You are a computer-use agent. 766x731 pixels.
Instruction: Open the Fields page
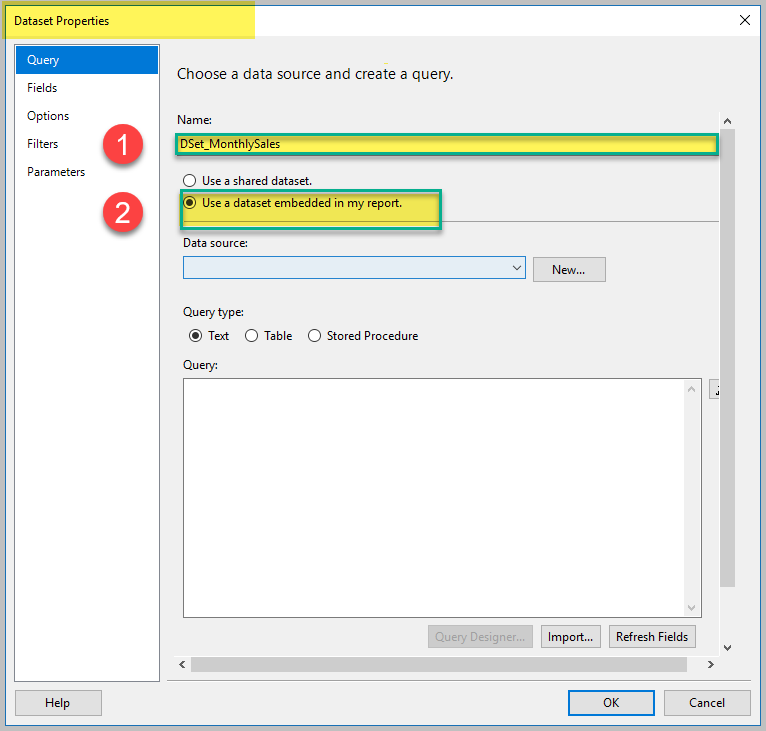point(87,88)
